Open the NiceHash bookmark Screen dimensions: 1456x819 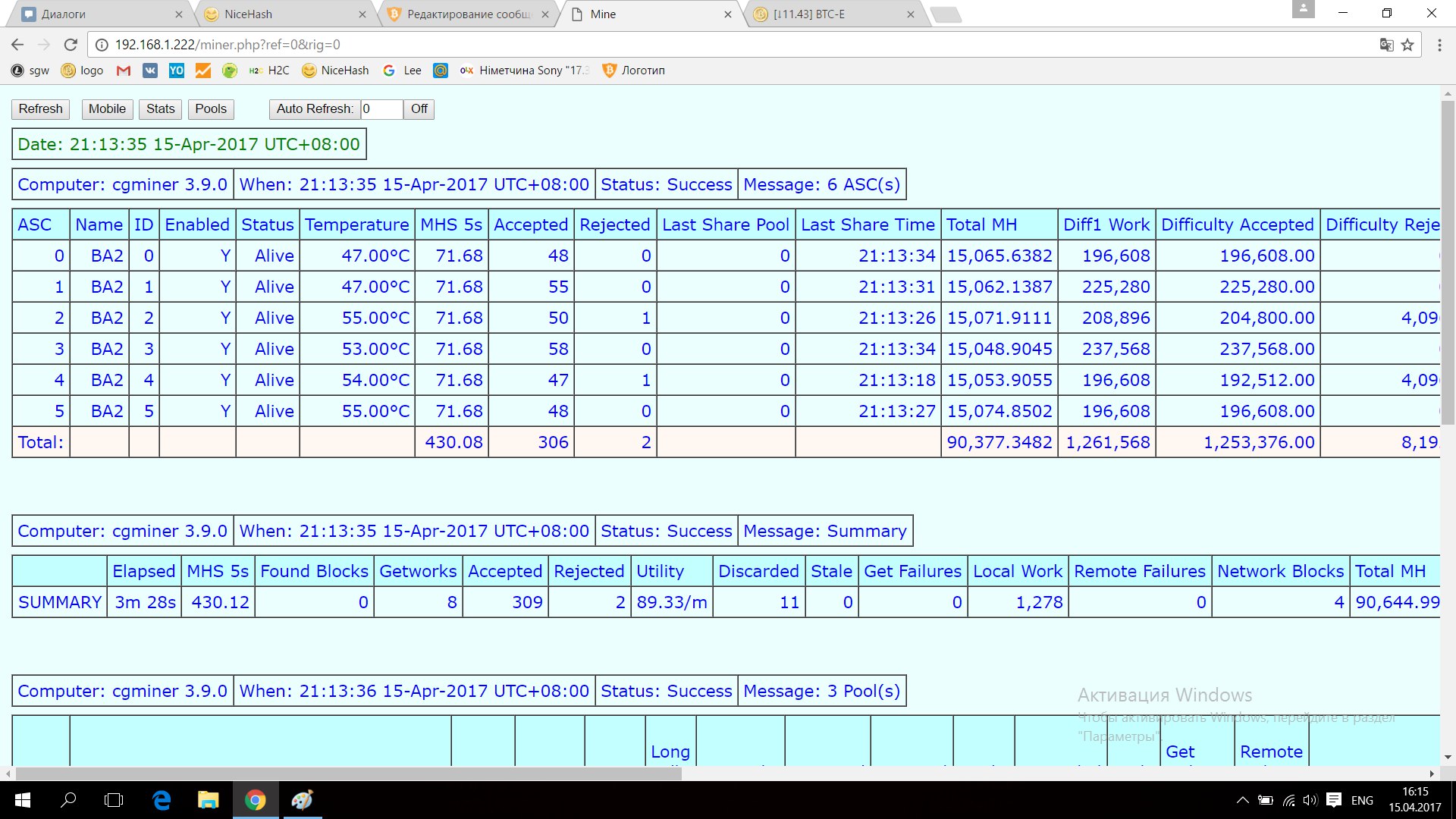click(335, 71)
